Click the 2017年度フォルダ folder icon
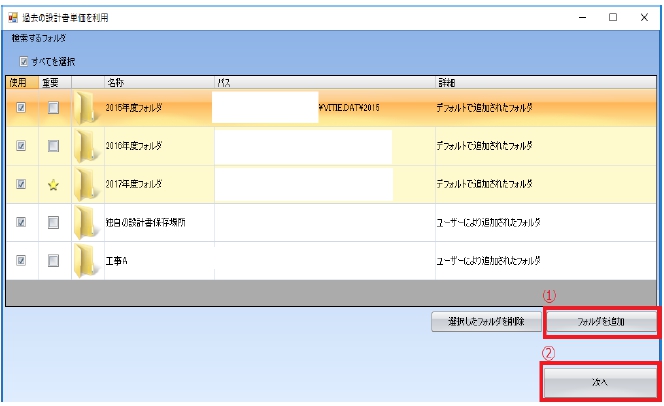The height and width of the screenshot is (406, 664). click(88, 184)
